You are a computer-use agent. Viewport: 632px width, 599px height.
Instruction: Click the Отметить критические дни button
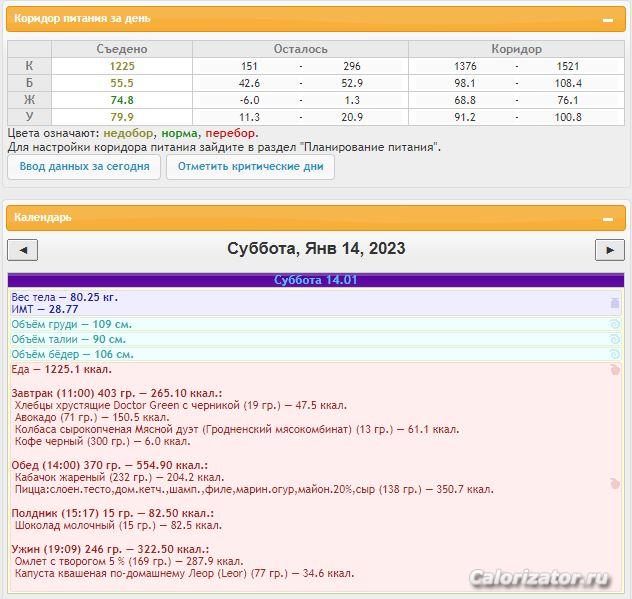pos(250,167)
